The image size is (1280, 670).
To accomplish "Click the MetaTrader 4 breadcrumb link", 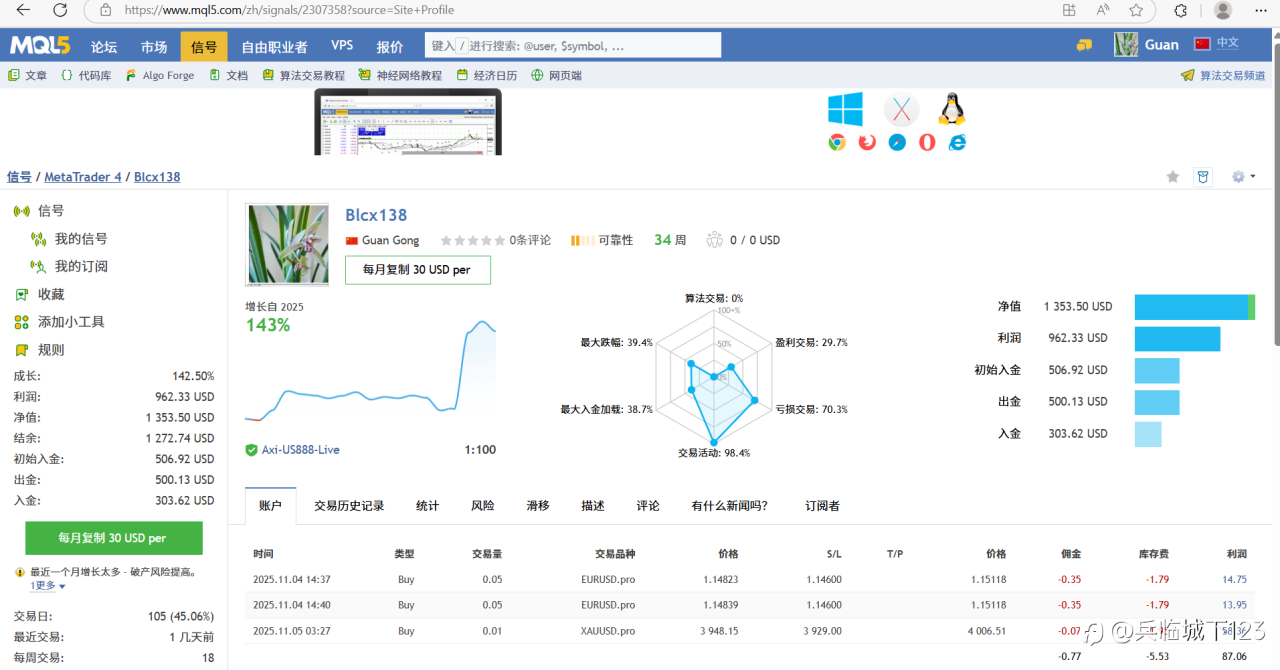I will point(83,177).
